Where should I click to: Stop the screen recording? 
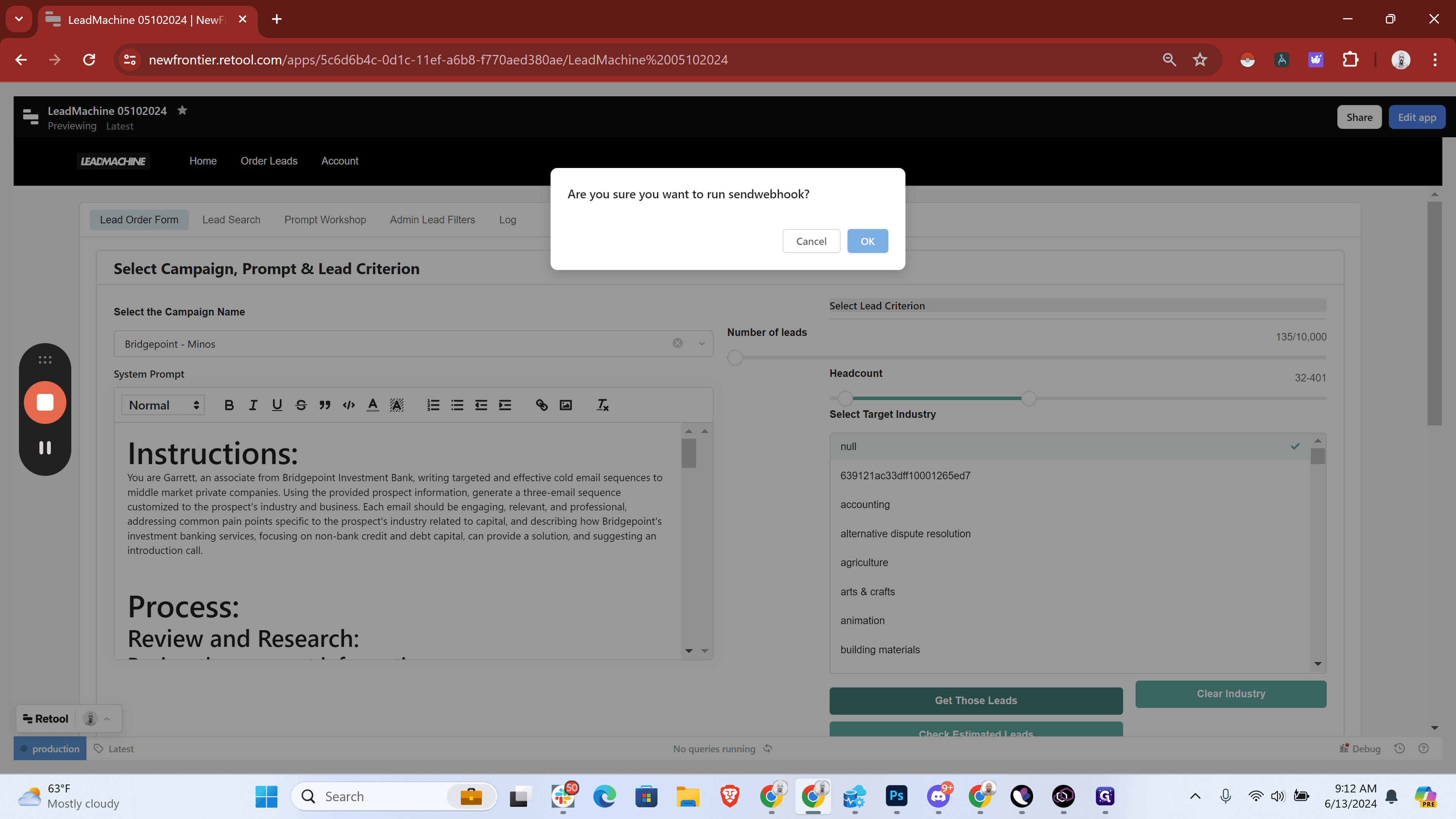click(x=45, y=402)
